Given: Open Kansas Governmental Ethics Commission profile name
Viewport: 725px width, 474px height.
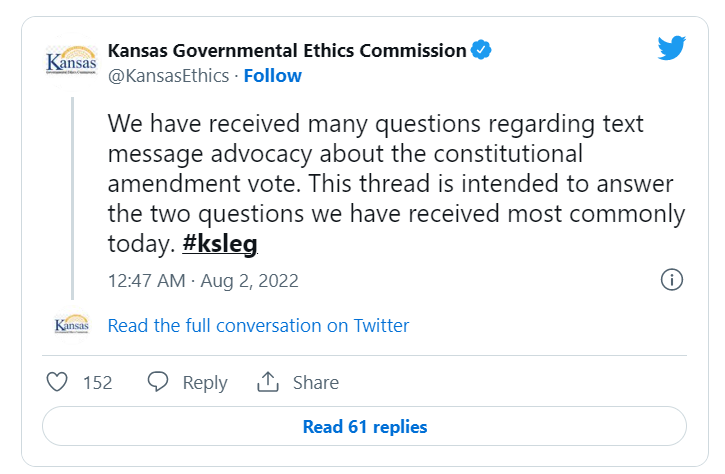Looking at the screenshot, I should pos(286,50).
